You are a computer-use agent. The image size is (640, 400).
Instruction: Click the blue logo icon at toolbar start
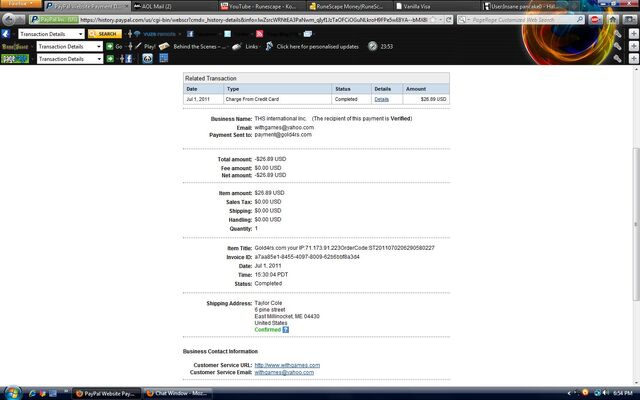click(6, 34)
